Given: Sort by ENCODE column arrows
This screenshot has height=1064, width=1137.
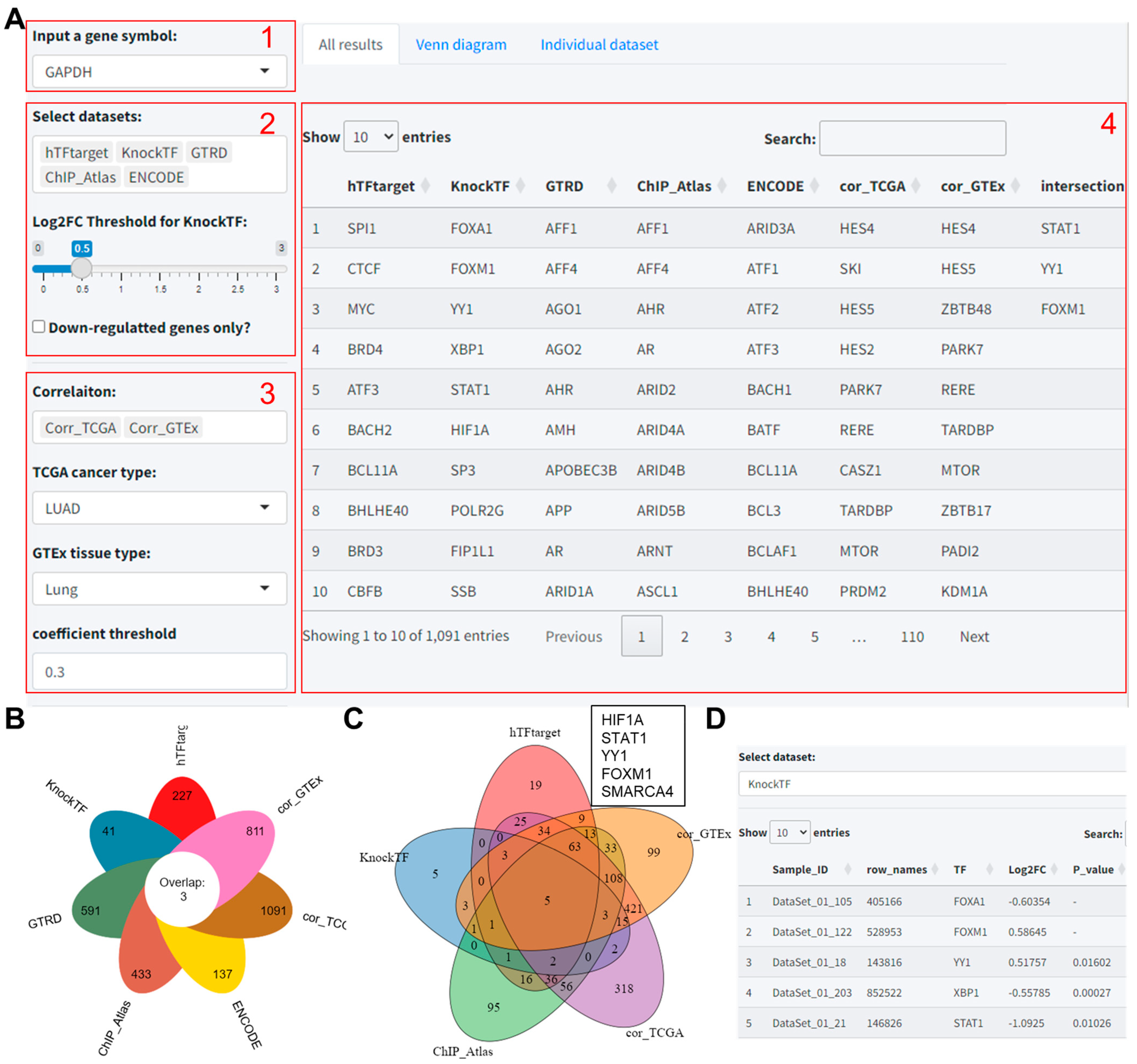Looking at the screenshot, I should tap(814, 186).
